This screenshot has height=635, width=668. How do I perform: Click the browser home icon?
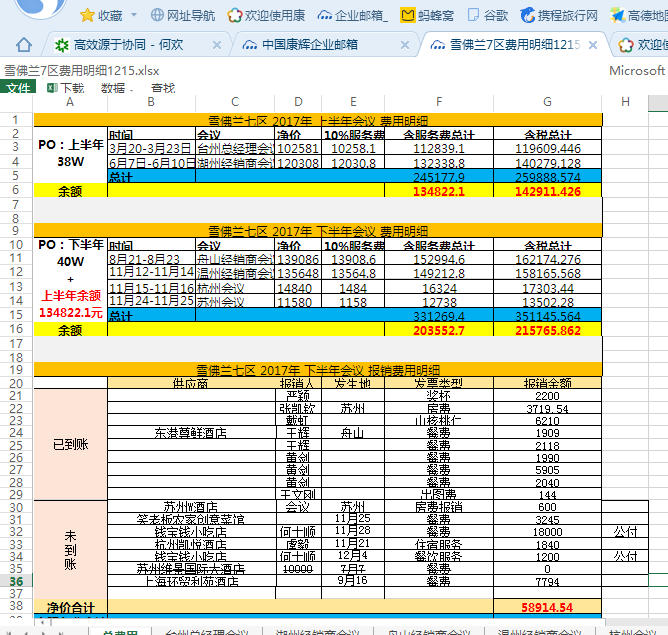point(24,45)
